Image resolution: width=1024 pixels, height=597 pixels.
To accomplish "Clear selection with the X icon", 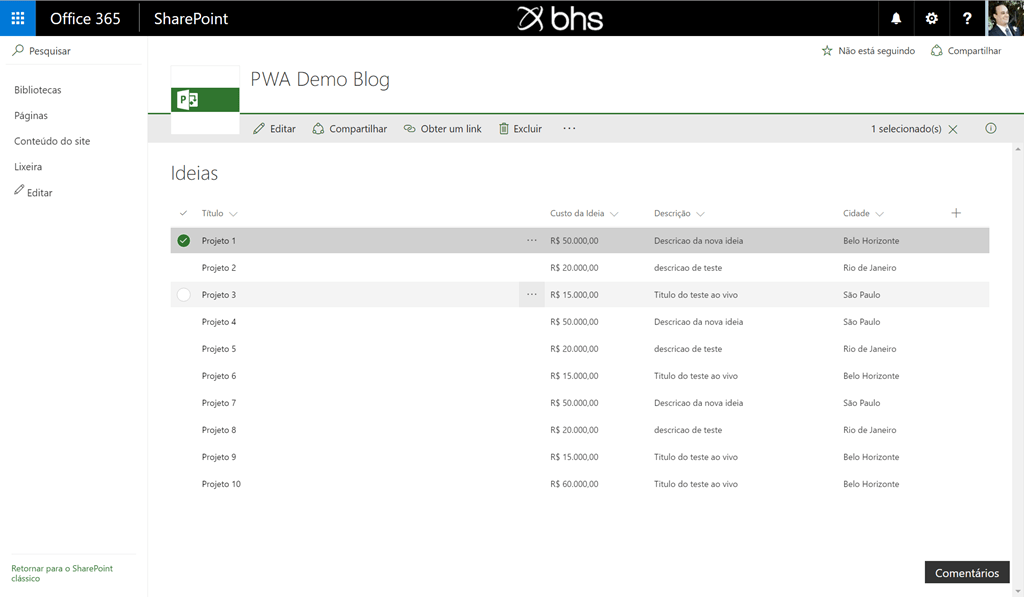I will 953,129.
